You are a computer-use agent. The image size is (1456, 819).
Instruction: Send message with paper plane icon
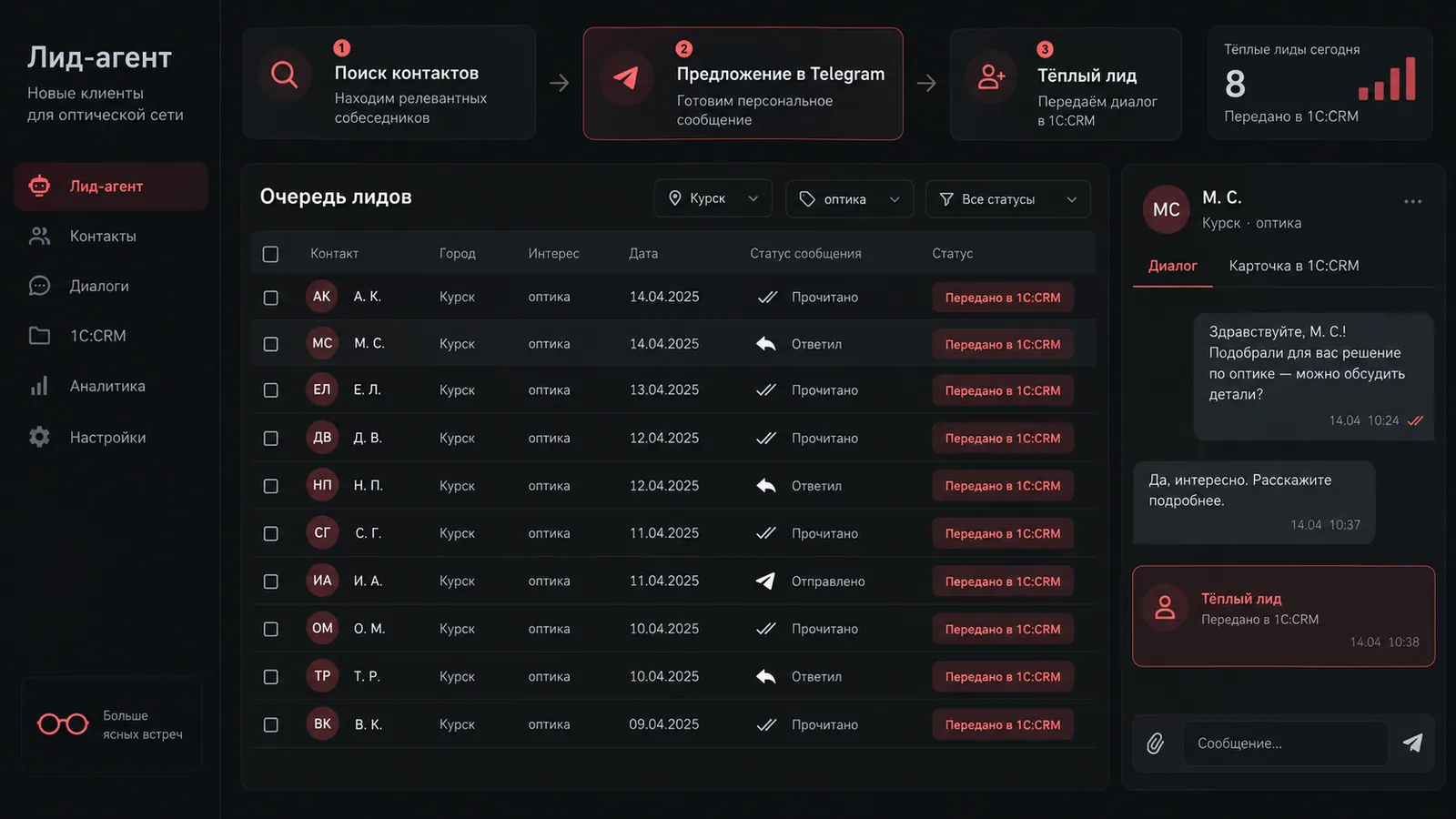(x=1412, y=743)
